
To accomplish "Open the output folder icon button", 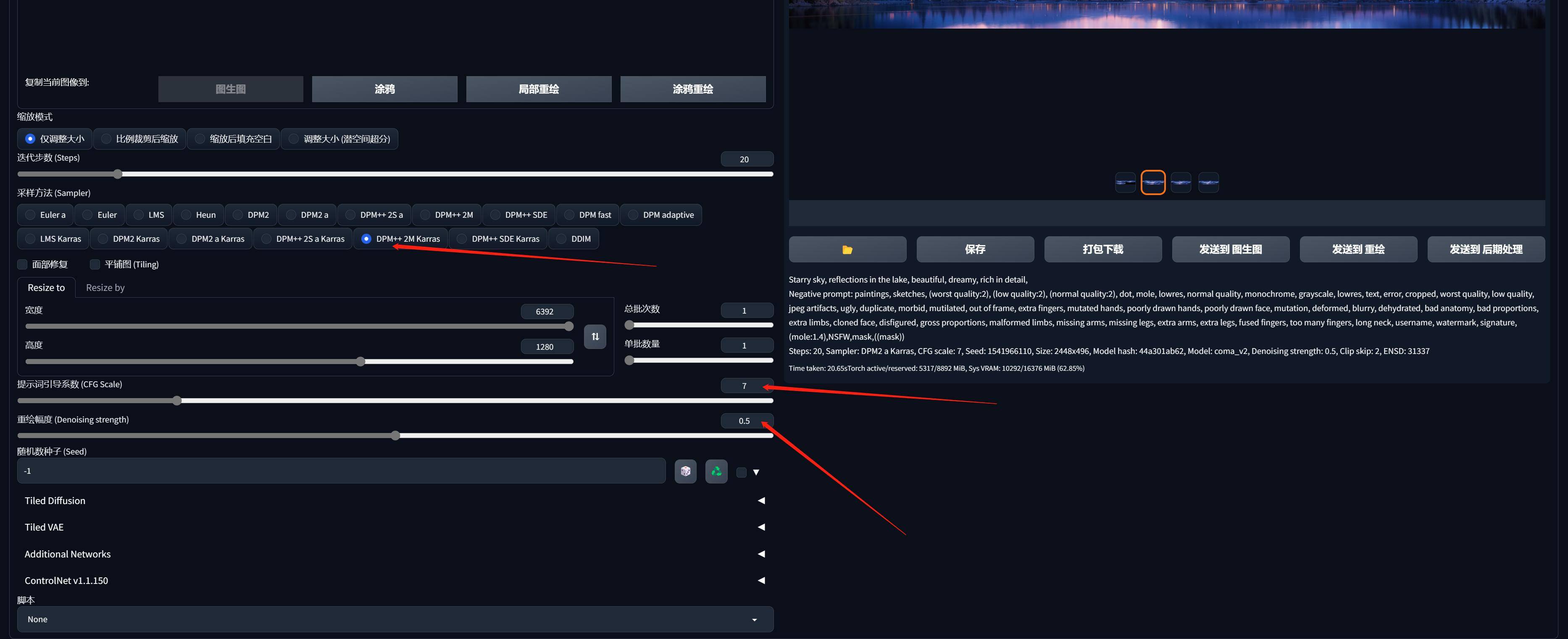I will pos(847,249).
